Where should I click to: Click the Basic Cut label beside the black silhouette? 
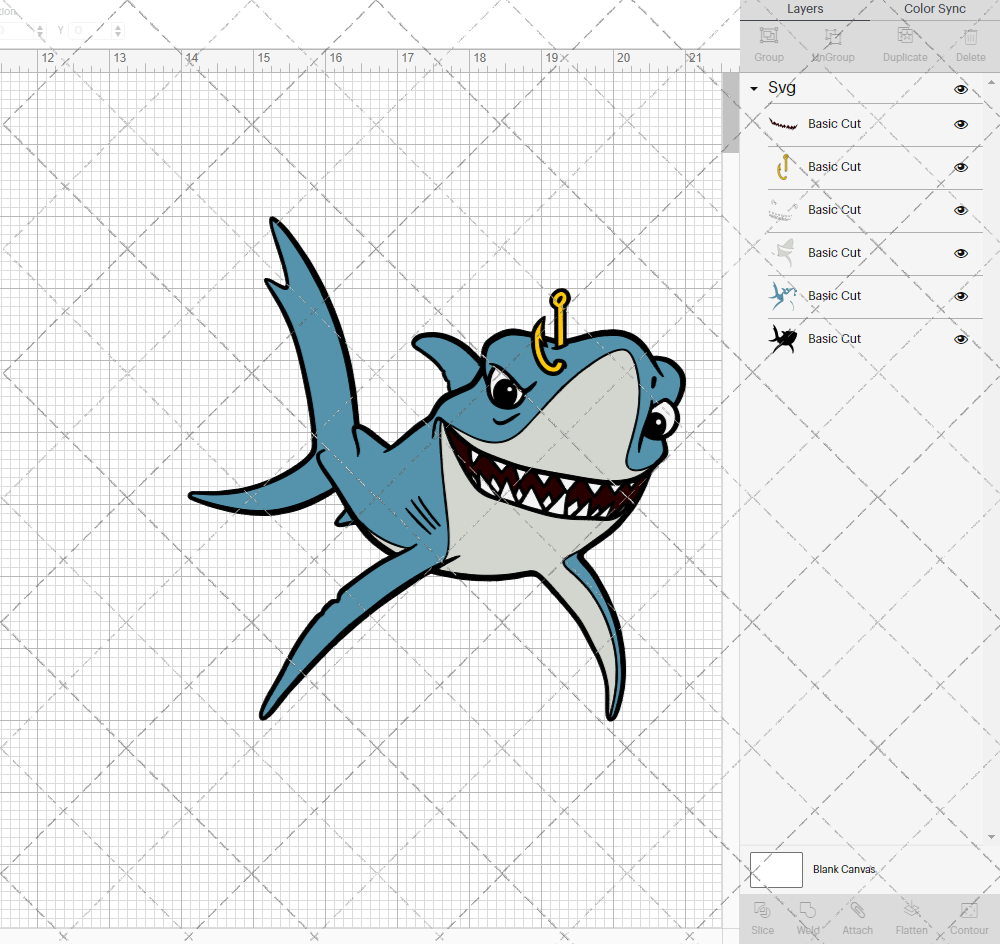click(x=834, y=339)
